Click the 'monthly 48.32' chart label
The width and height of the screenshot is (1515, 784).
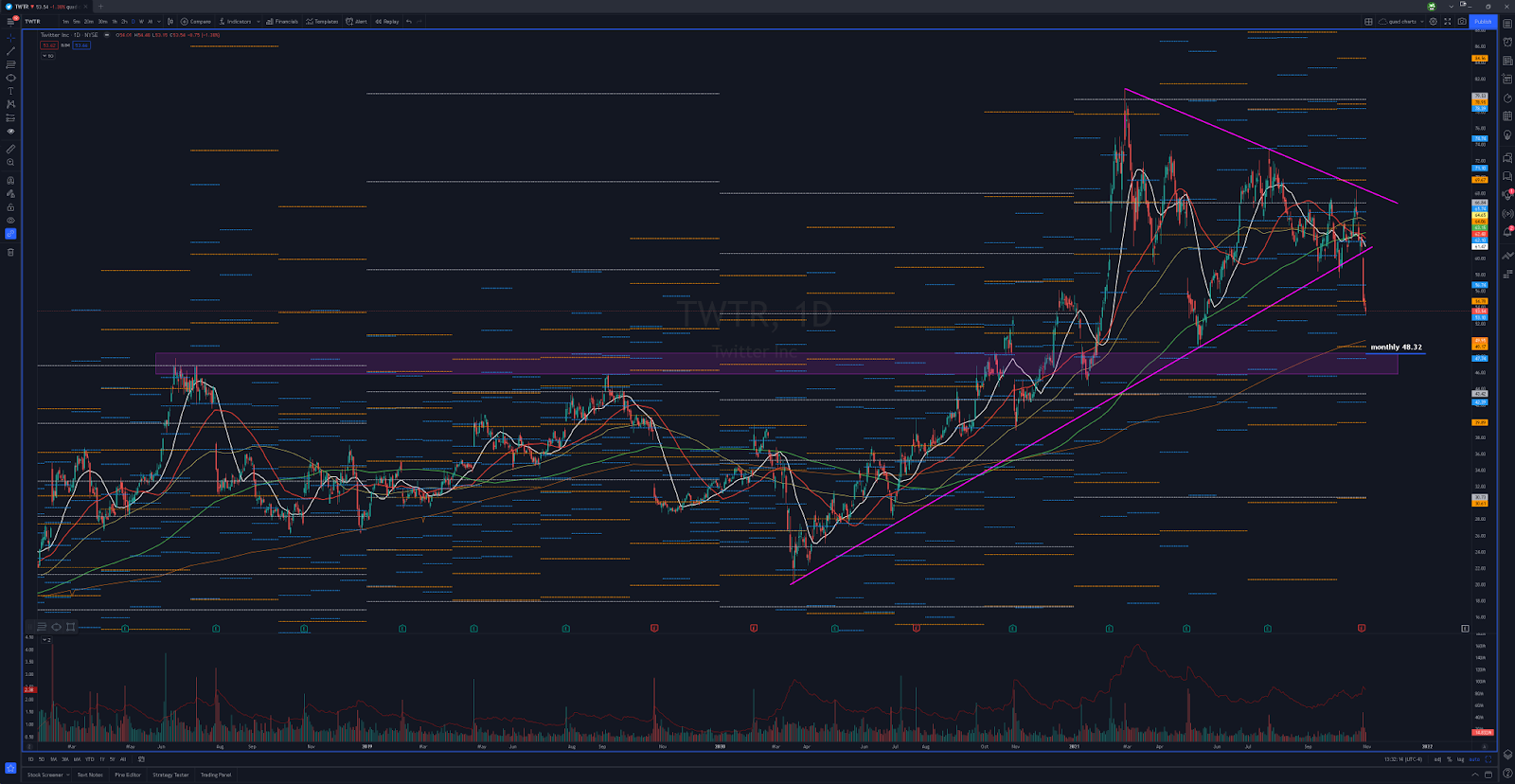(x=1396, y=347)
